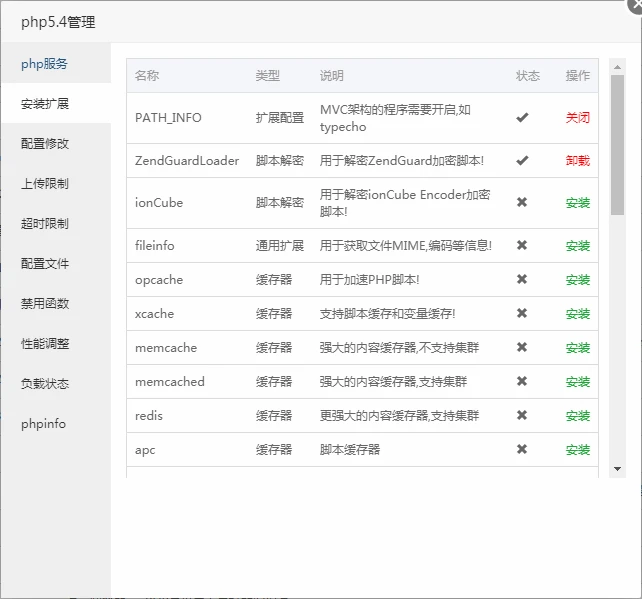This screenshot has width=642, height=599.
Task: Click the checkmark status icon for PATH_INFO
Action: coord(521,118)
